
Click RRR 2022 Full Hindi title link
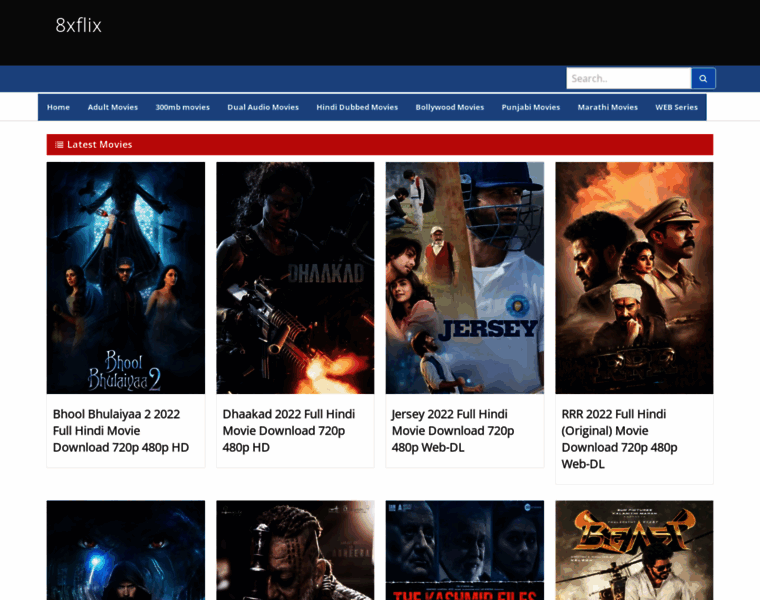coord(619,439)
